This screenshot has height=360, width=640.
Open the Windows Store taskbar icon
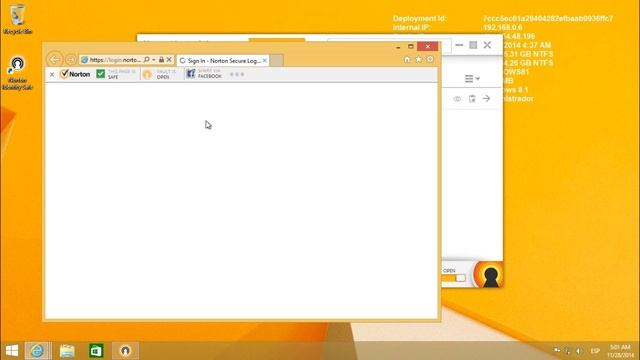tap(96, 351)
